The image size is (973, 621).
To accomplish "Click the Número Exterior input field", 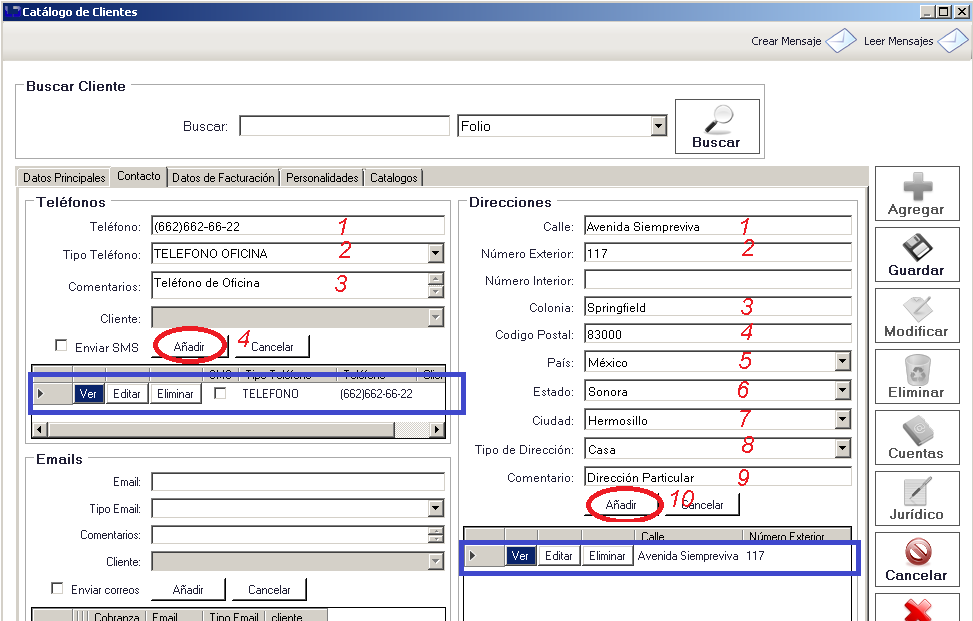I will tap(717, 253).
